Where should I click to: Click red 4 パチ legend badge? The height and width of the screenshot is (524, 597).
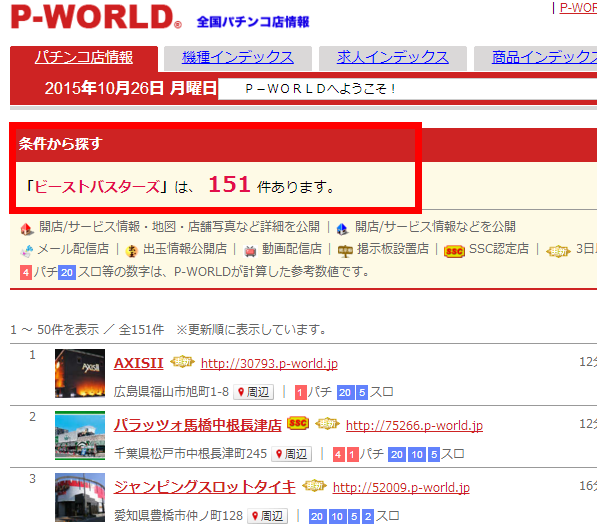click(26, 273)
